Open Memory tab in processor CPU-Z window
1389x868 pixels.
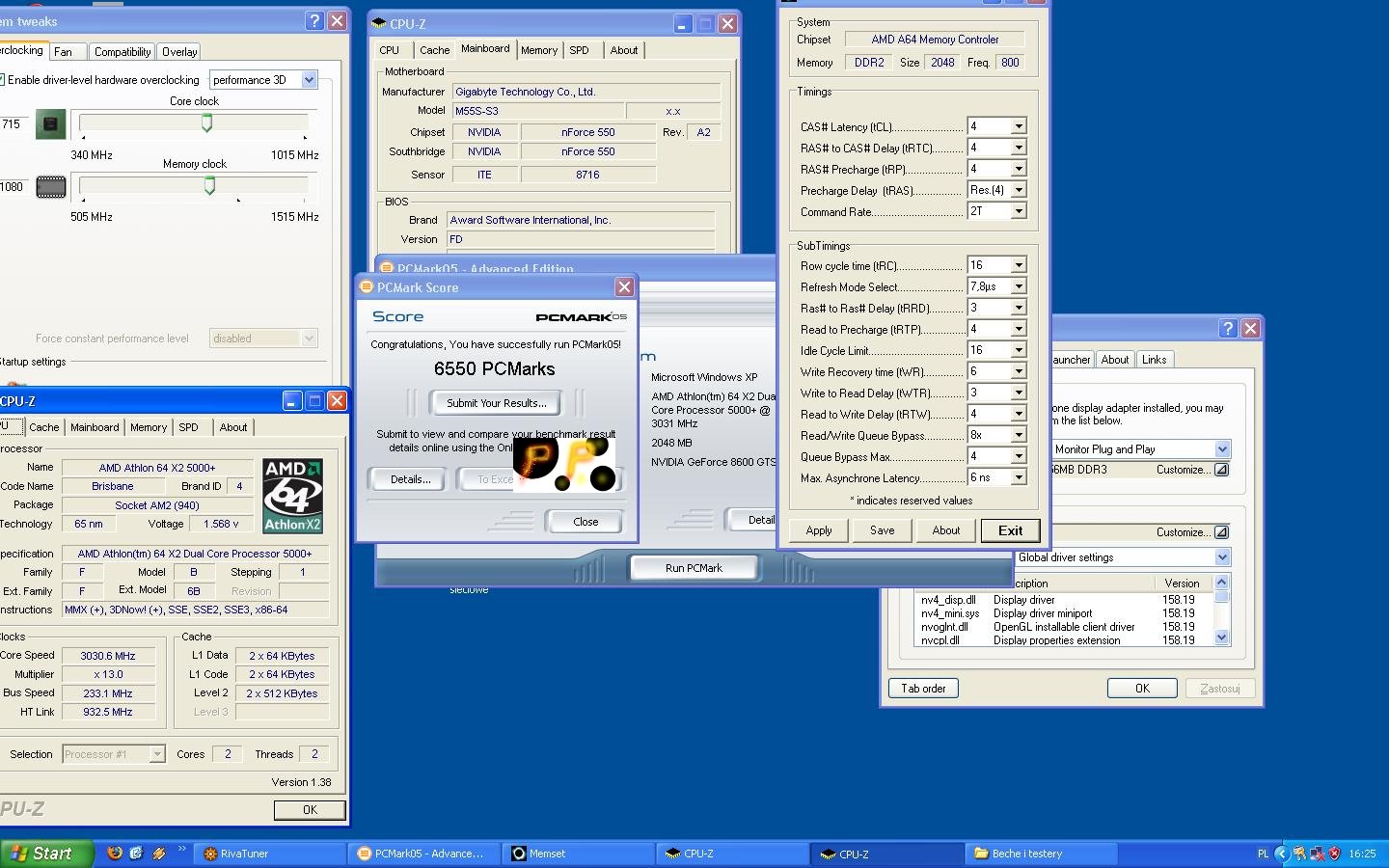tap(149, 427)
